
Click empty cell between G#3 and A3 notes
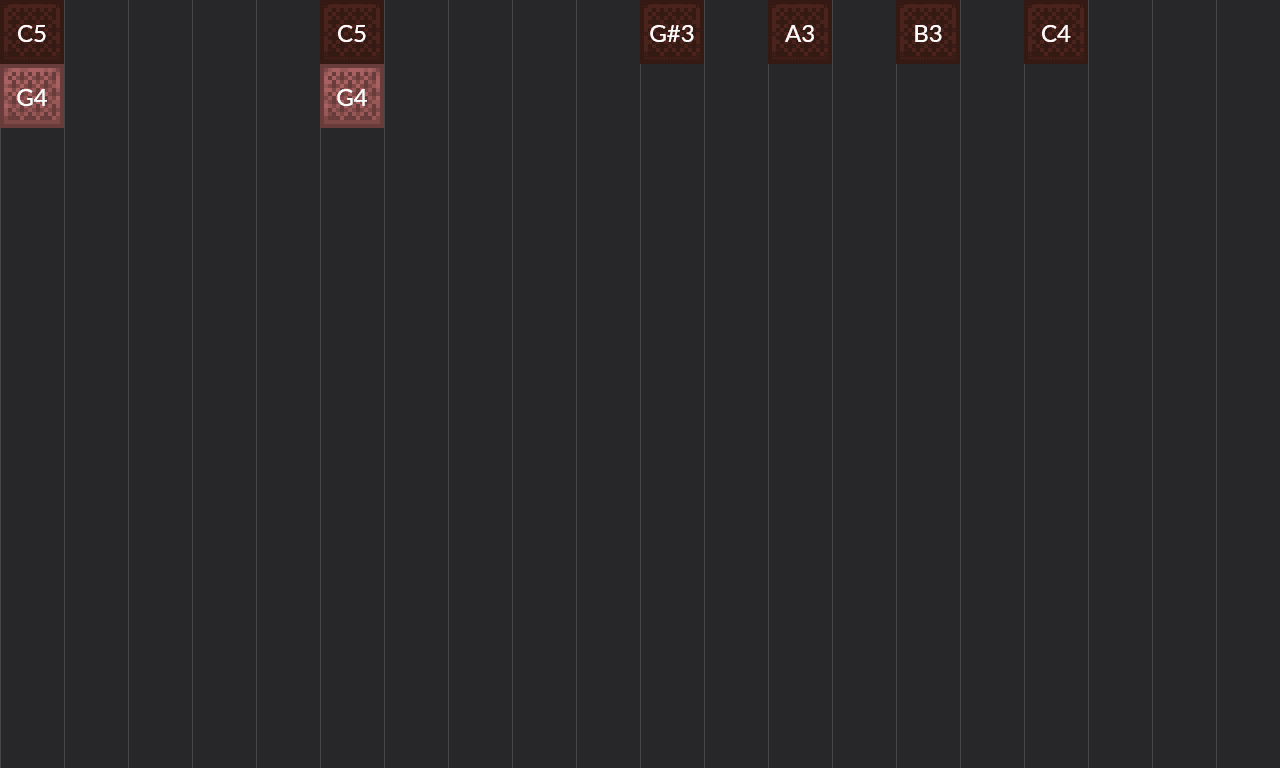(x=736, y=32)
